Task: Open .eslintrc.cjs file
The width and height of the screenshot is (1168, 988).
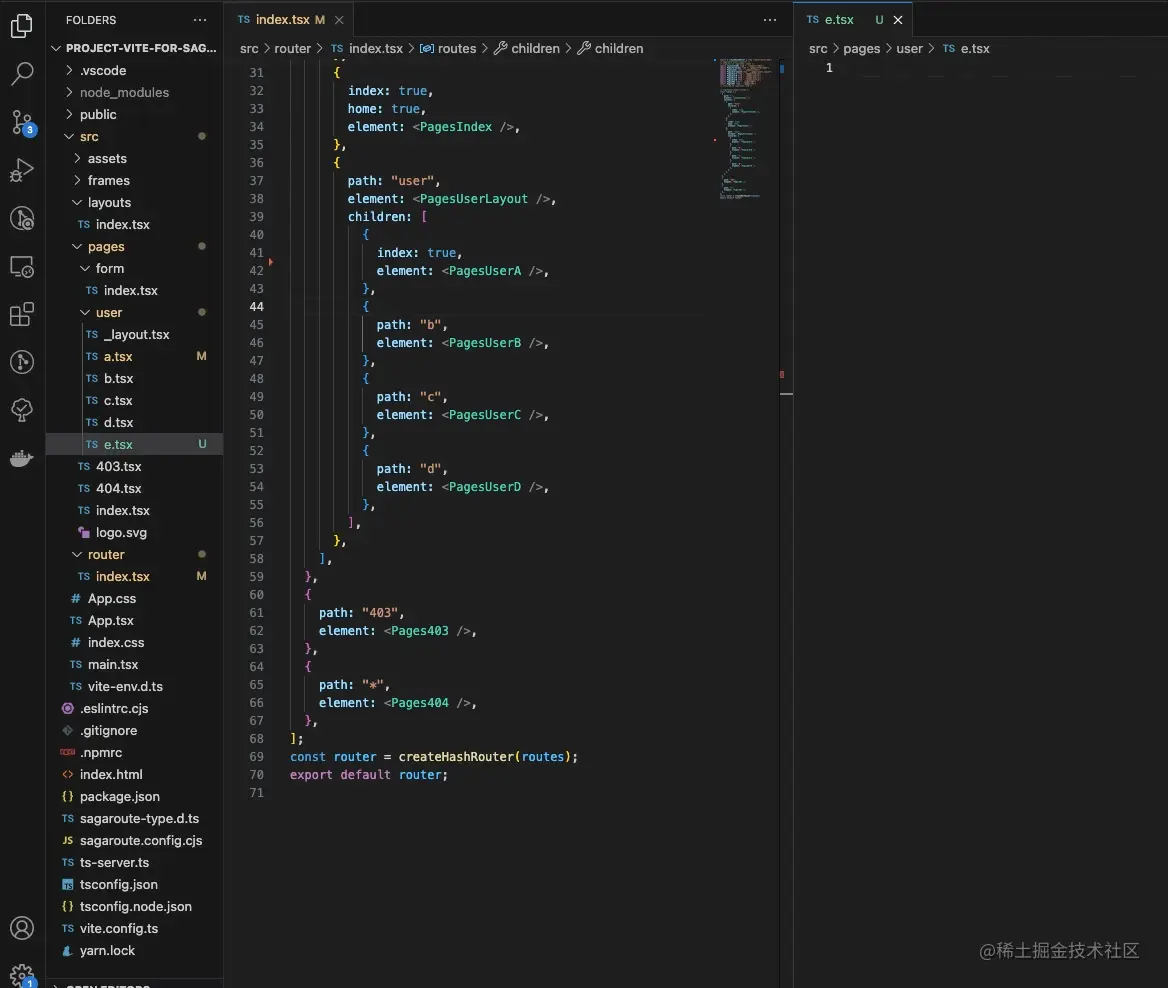Action: pos(136,708)
